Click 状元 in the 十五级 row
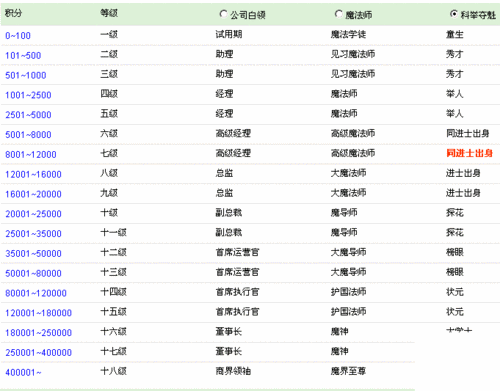Screen dimensions: 500x391 (455, 312)
